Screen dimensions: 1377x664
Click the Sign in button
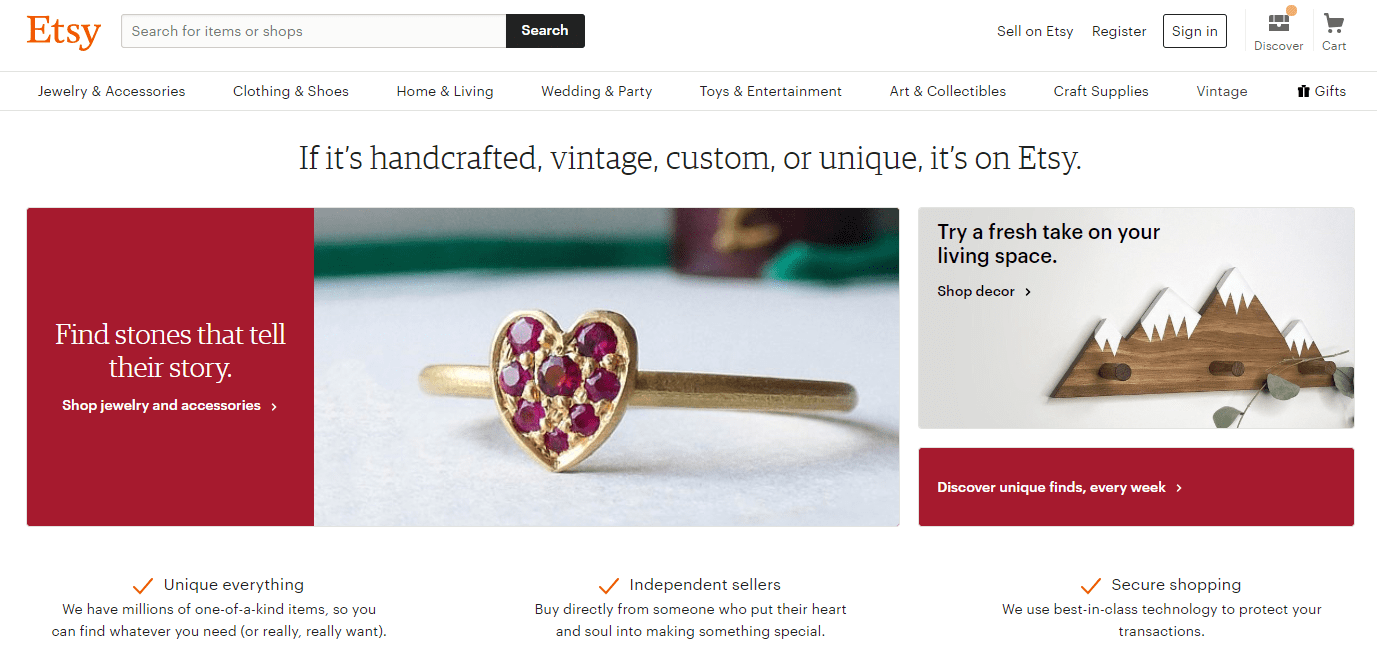[1195, 31]
